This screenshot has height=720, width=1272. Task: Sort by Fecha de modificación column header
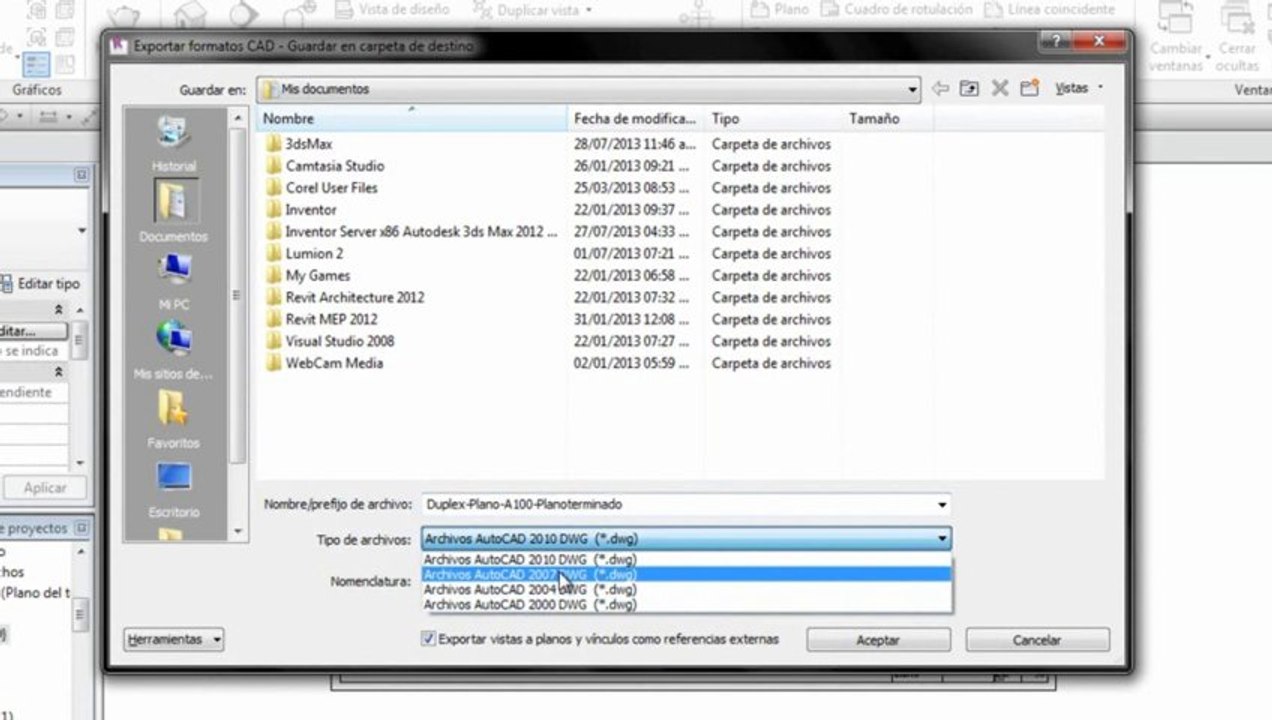click(x=636, y=118)
